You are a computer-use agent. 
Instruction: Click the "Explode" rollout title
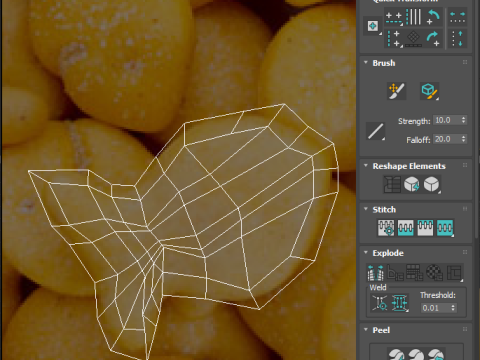(x=388, y=253)
